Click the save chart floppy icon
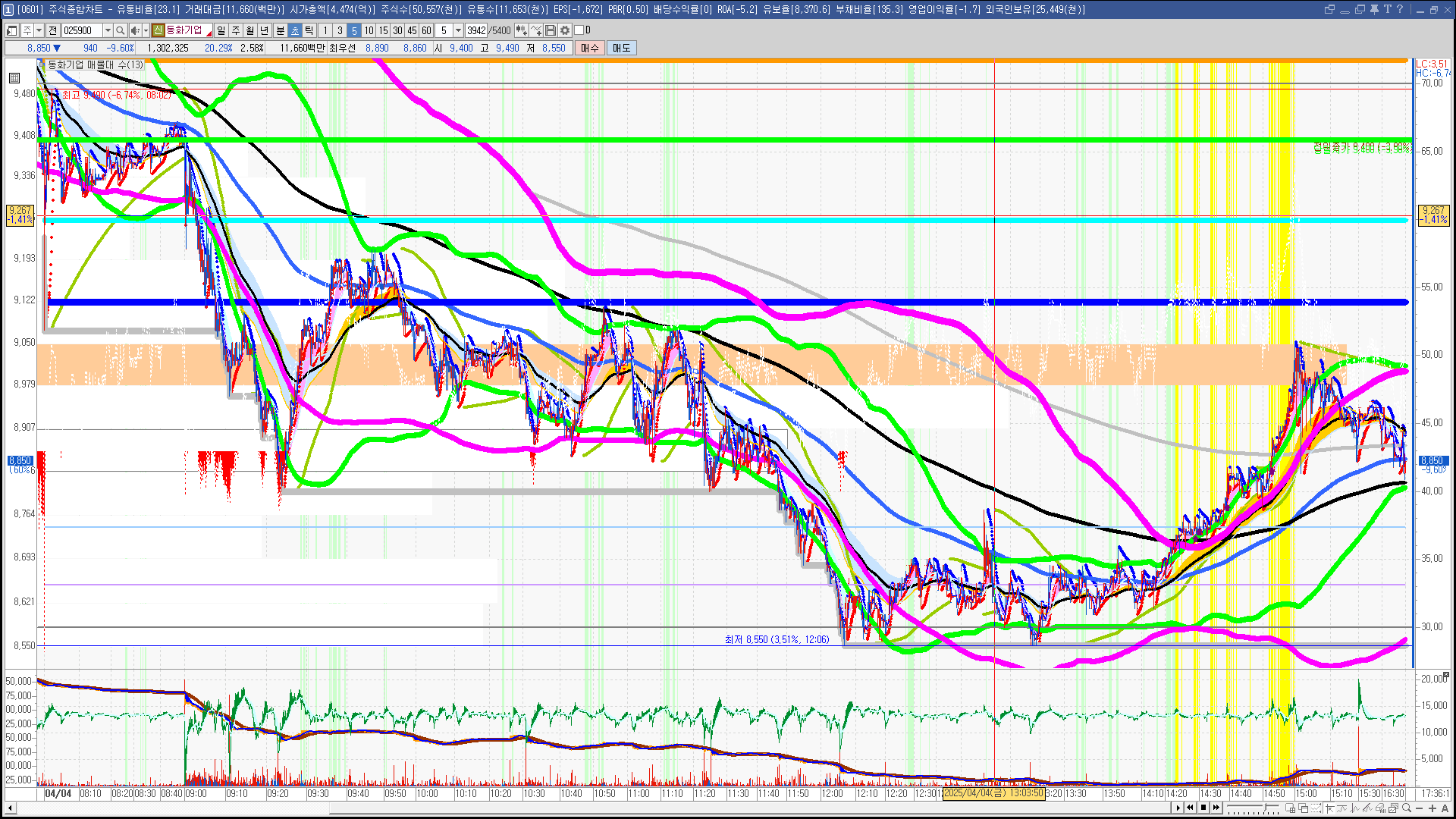The width and height of the screenshot is (1456, 819). (551, 30)
